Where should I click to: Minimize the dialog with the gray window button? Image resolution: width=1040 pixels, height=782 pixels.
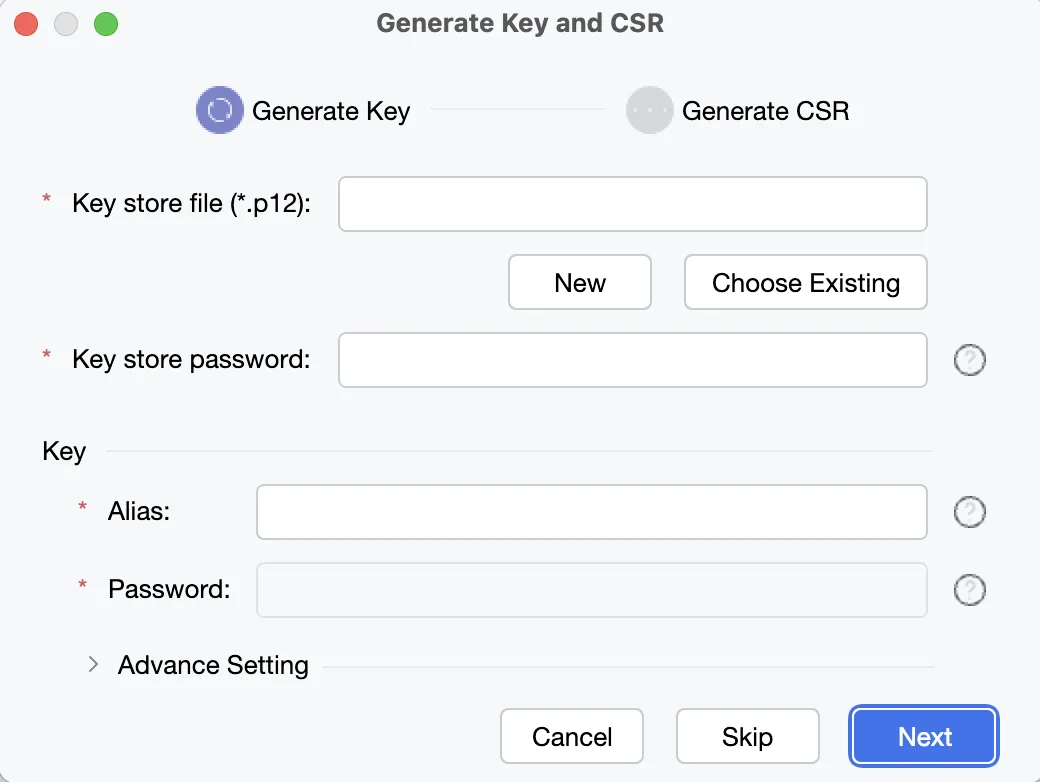[x=66, y=24]
